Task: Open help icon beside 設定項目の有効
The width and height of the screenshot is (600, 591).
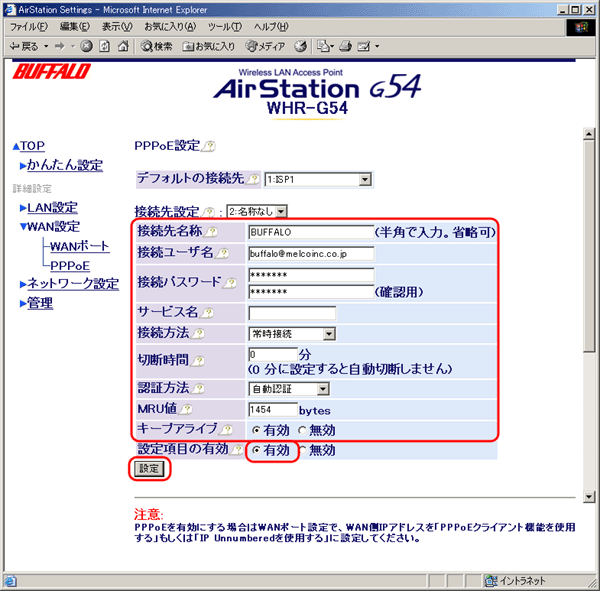Action: point(238,449)
